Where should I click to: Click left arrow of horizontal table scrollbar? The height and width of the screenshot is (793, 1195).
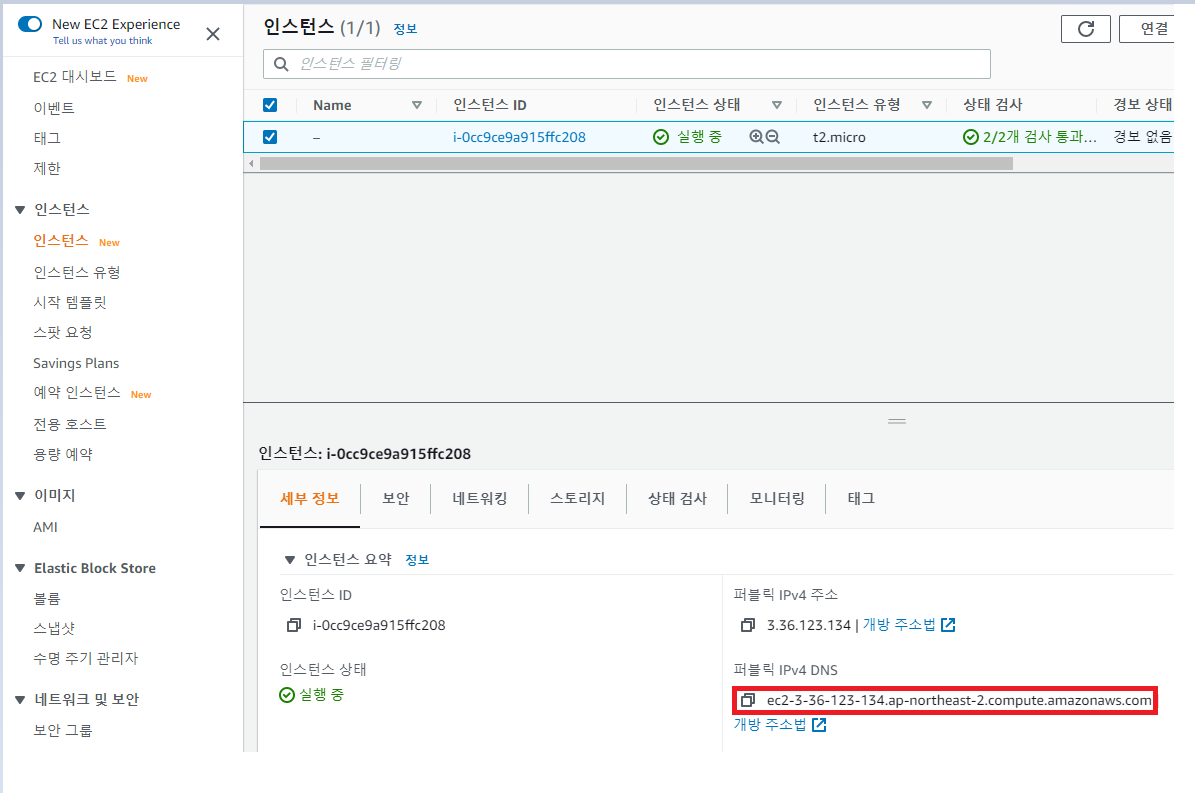pyautogui.click(x=251, y=164)
